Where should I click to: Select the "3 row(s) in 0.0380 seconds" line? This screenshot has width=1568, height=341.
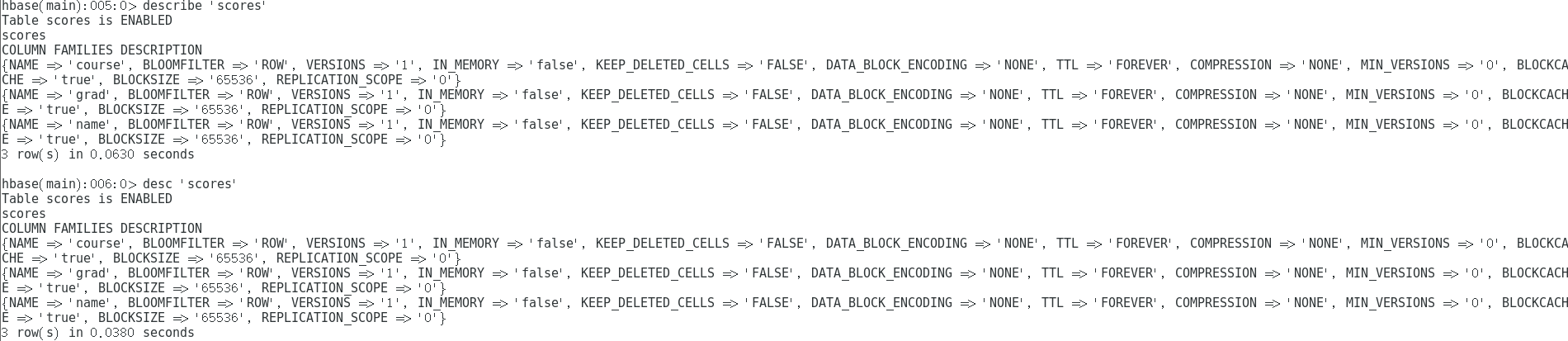click(x=97, y=333)
